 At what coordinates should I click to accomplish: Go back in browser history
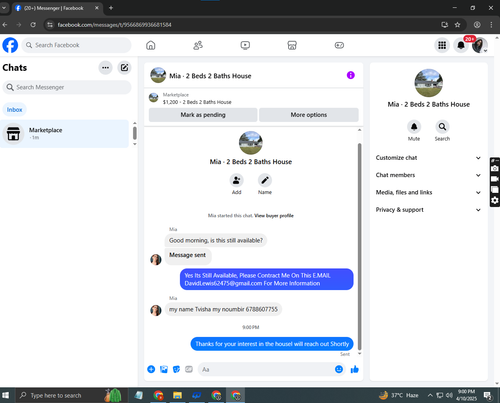5,25
